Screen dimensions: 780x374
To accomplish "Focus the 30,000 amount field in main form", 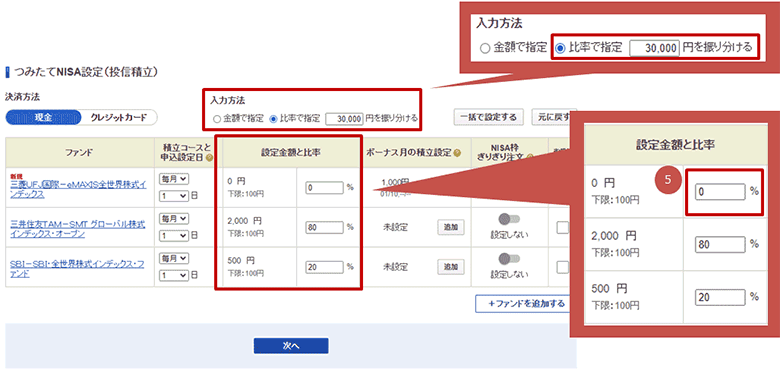I will pyautogui.click(x=344, y=119).
